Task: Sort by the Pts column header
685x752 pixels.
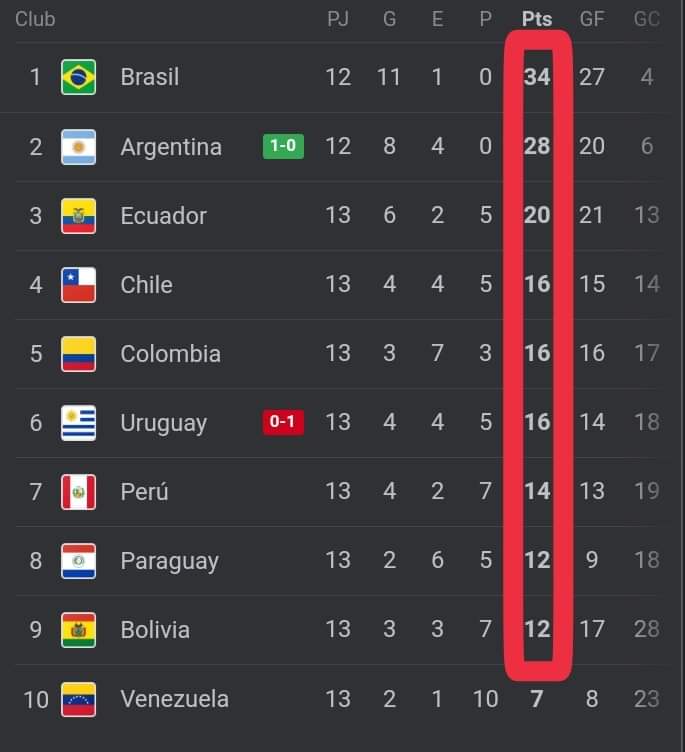Action: pyautogui.click(x=537, y=19)
